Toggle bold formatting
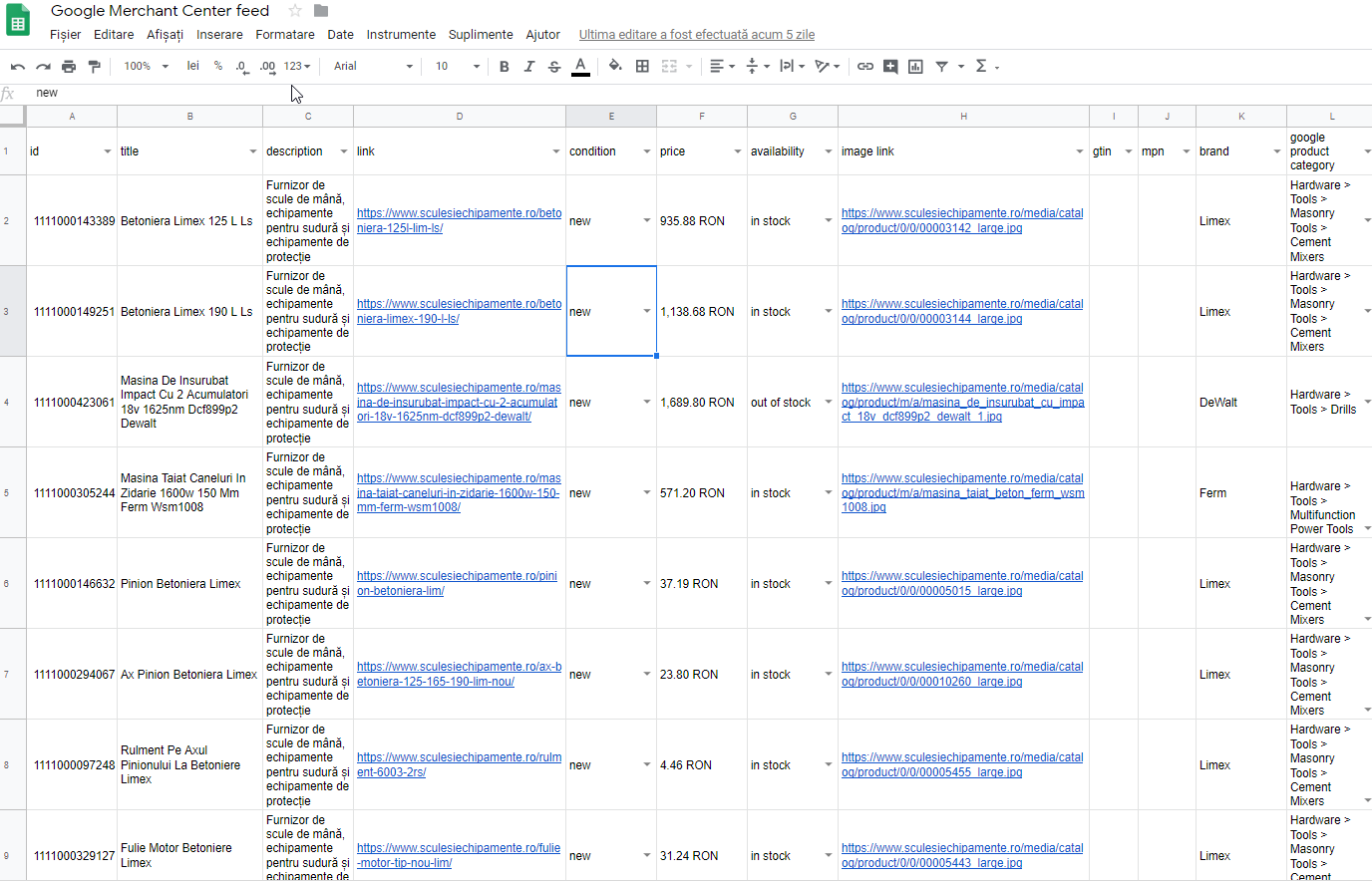This screenshot has width=1372, height=881. point(505,67)
